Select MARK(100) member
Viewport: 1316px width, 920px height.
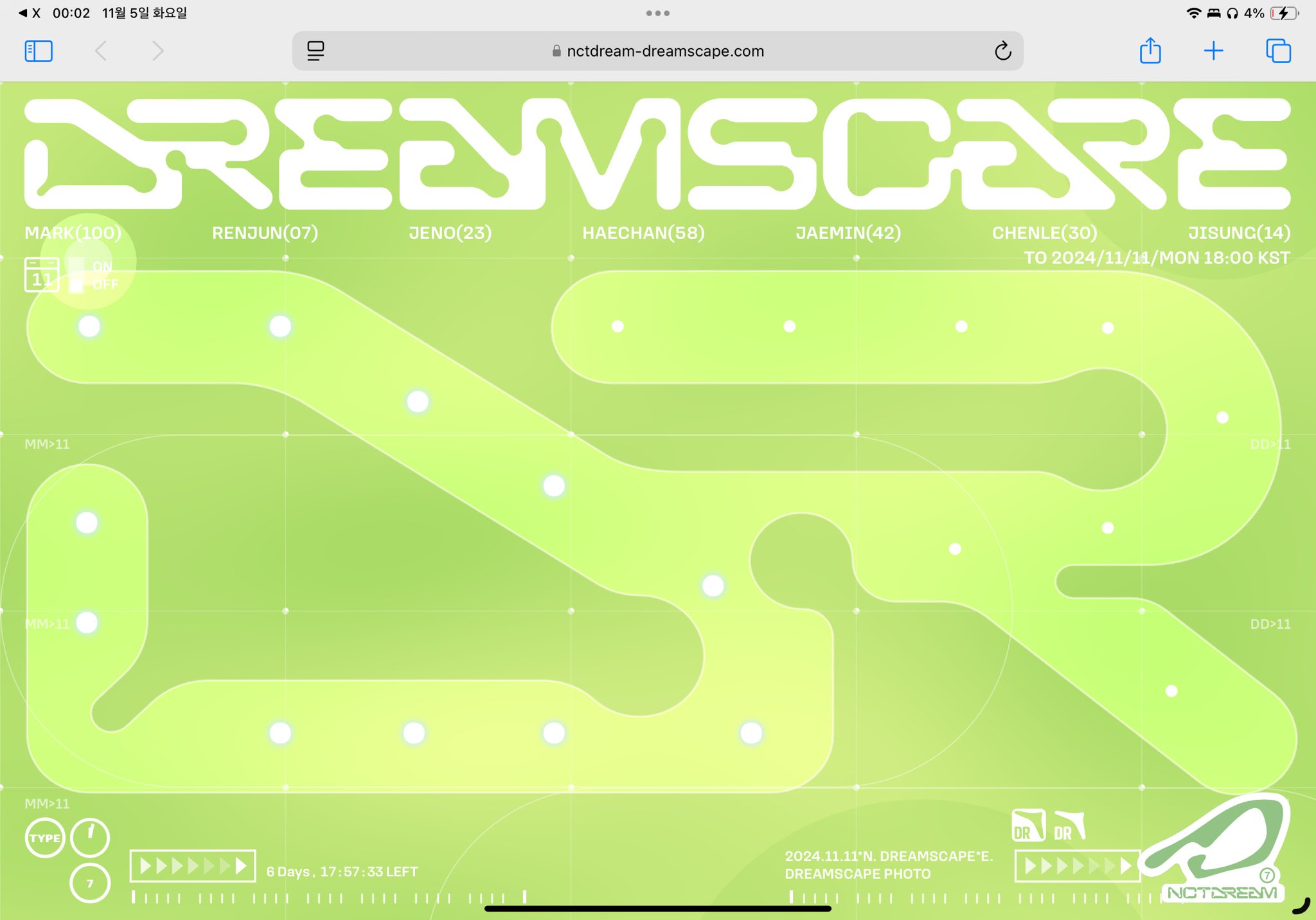pos(73,233)
